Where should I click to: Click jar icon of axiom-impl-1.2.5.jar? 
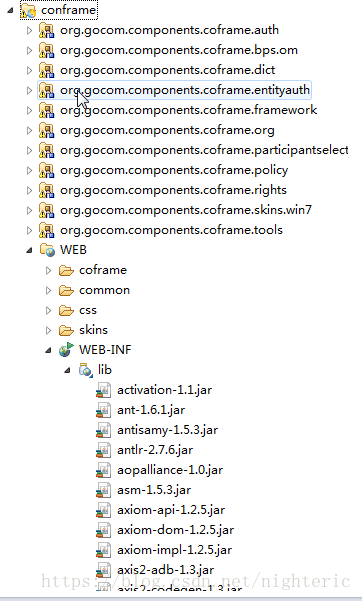coord(104,550)
